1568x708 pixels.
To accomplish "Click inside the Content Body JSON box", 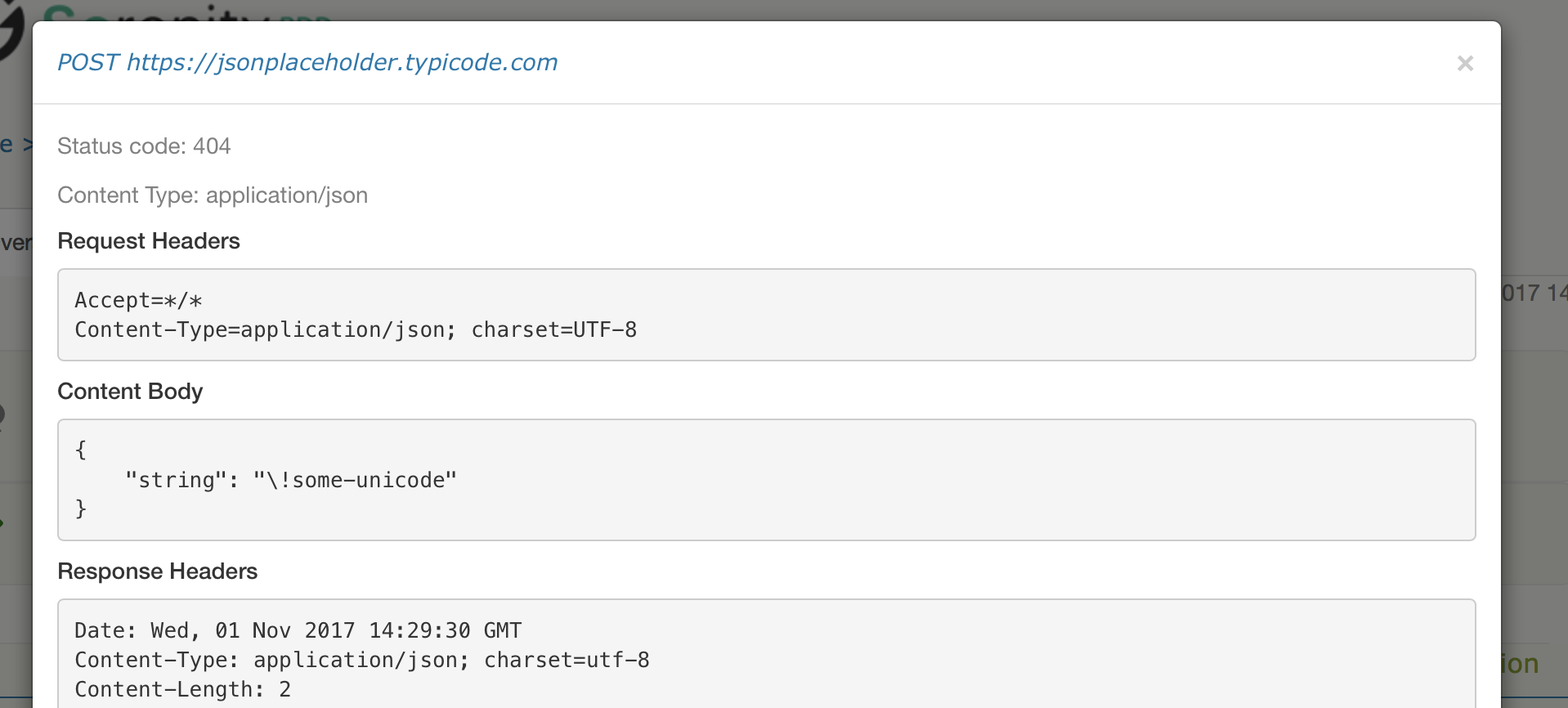I will [x=766, y=480].
